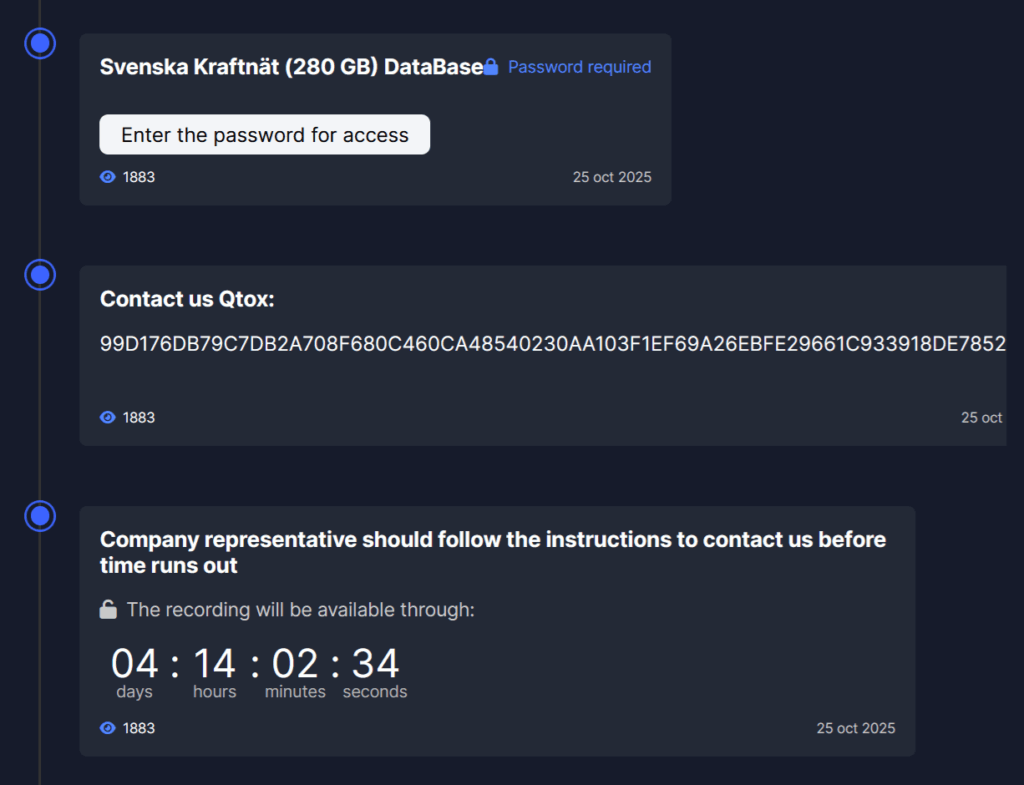Click the Password required link

579,67
